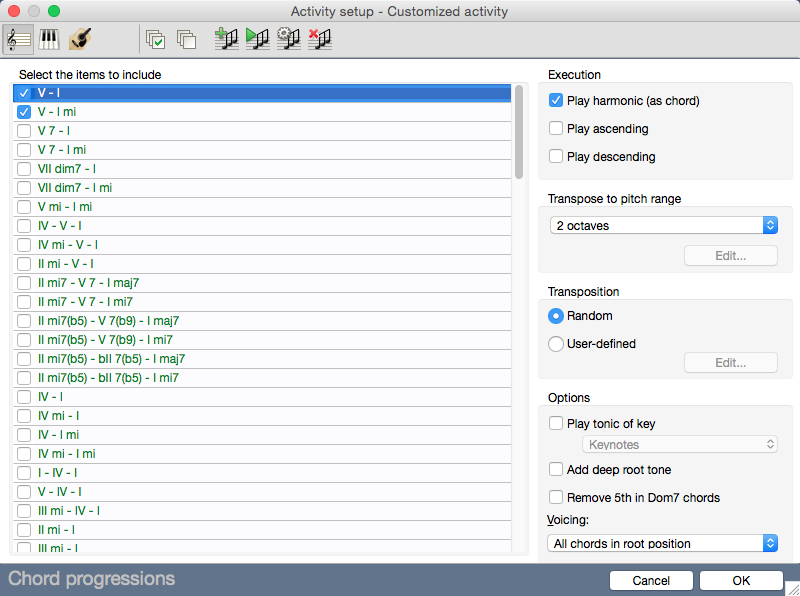The width and height of the screenshot is (800, 596).
Task: Select the IV - I row
Action: click(x=262, y=397)
